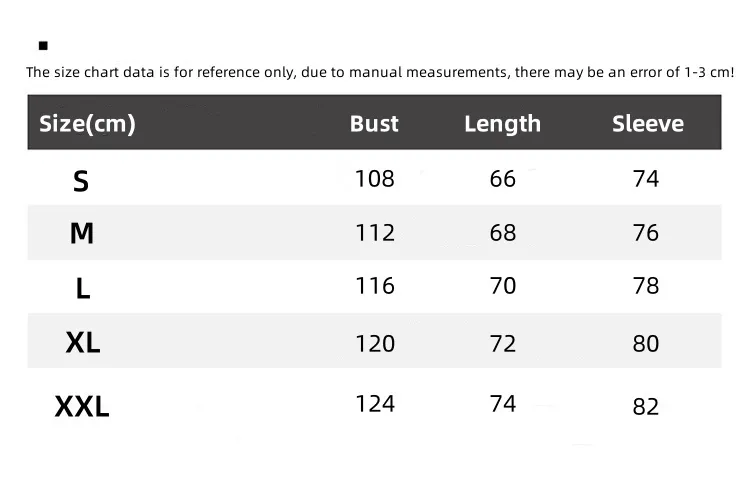Image resolution: width=750 pixels, height=494 pixels.
Task: Click the Length column header
Action: point(502,124)
